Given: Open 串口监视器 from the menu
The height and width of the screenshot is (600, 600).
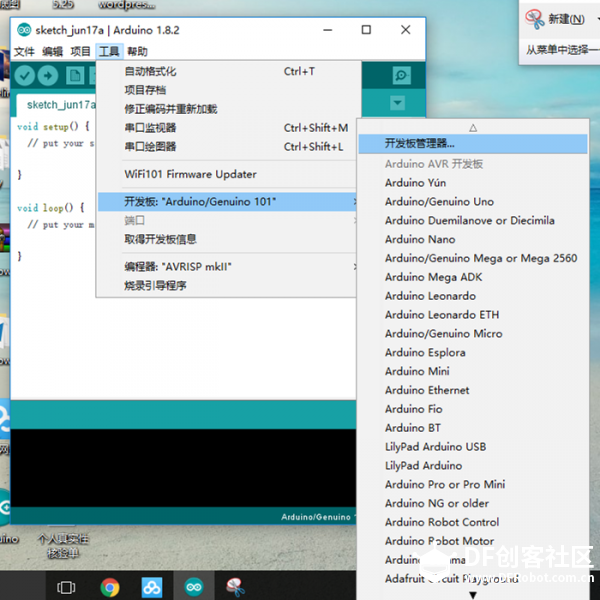Looking at the screenshot, I should coord(227,128).
